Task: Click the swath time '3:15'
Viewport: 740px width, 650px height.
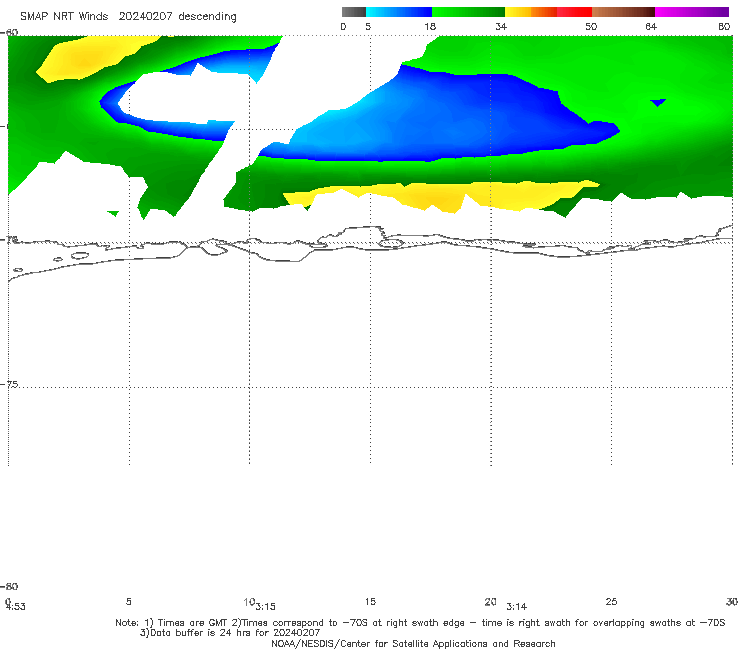Action: [x=266, y=607]
